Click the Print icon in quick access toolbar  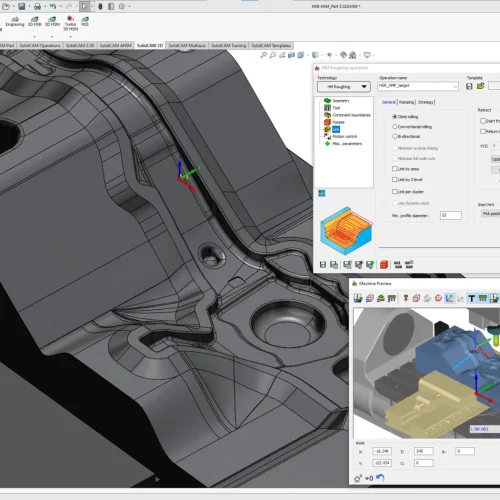tap(37, 6)
